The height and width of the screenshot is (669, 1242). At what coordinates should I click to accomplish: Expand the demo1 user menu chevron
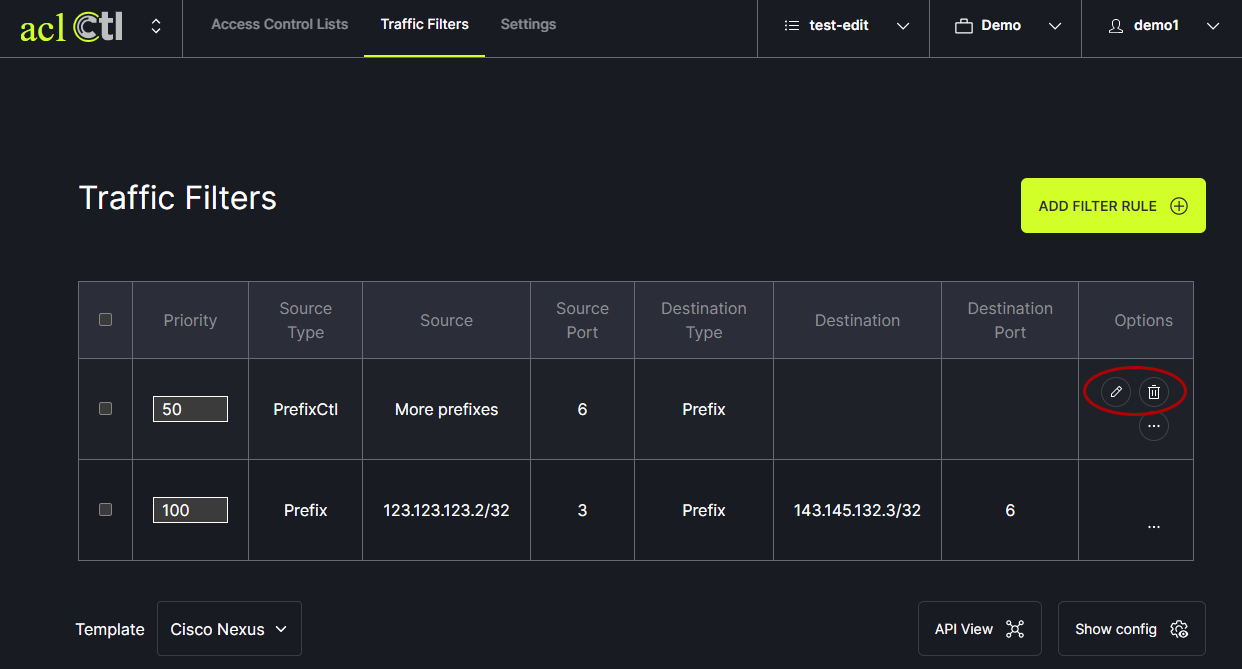[x=1213, y=26]
